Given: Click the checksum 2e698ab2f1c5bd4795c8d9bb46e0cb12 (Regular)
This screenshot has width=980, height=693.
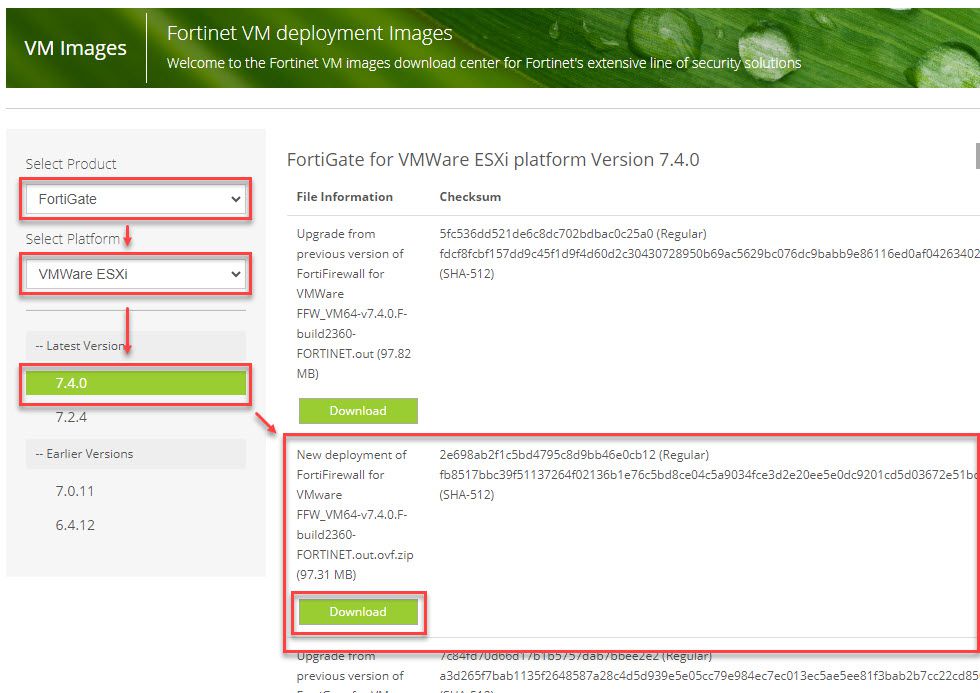Looking at the screenshot, I should point(574,455).
